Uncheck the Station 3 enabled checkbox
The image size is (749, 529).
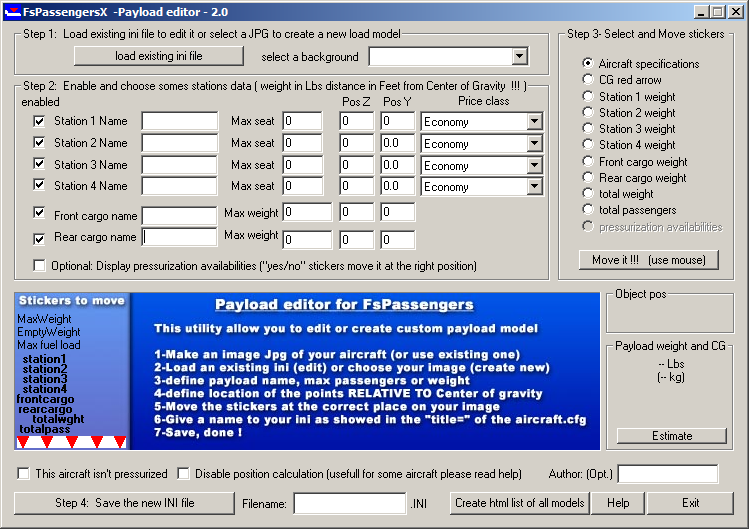pyautogui.click(x=39, y=164)
